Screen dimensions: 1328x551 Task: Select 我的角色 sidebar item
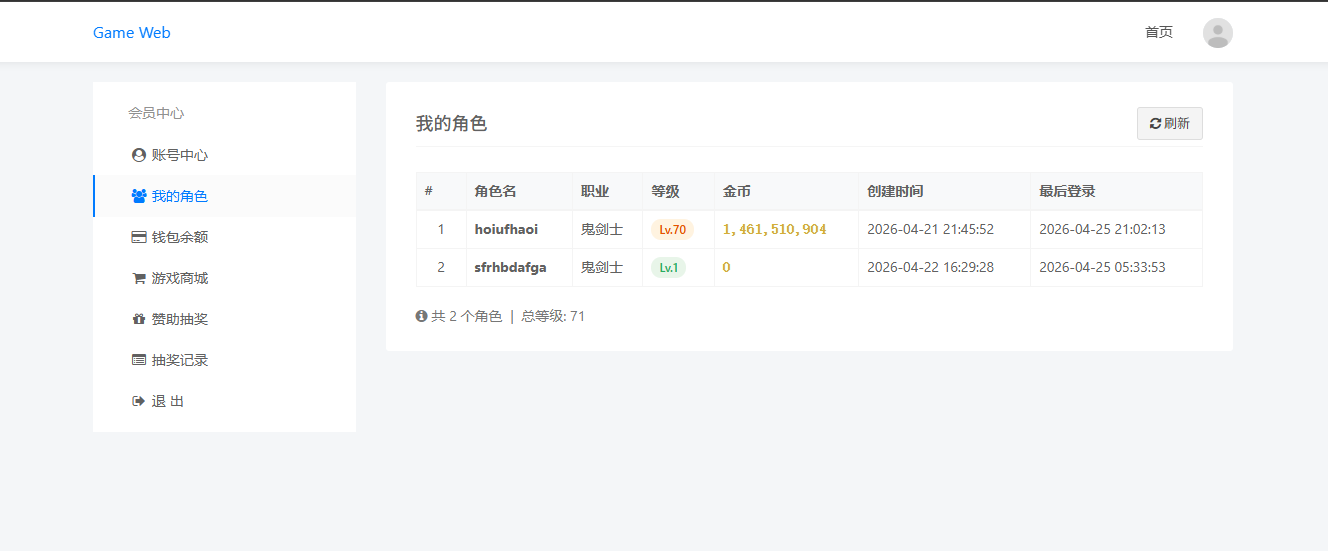pyautogui.click(x=224, y=196)
